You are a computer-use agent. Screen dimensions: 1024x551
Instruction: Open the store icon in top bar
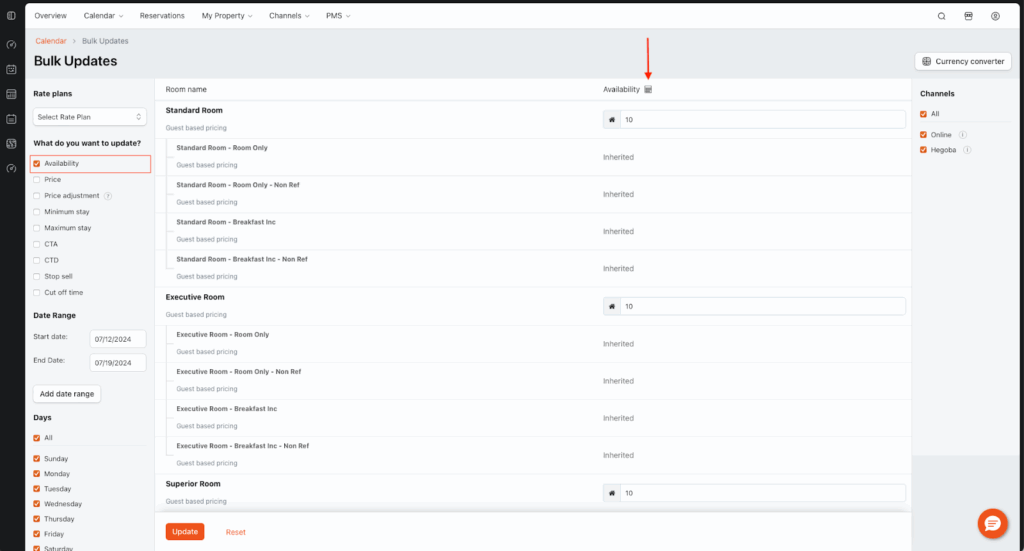tap(968, 16)
